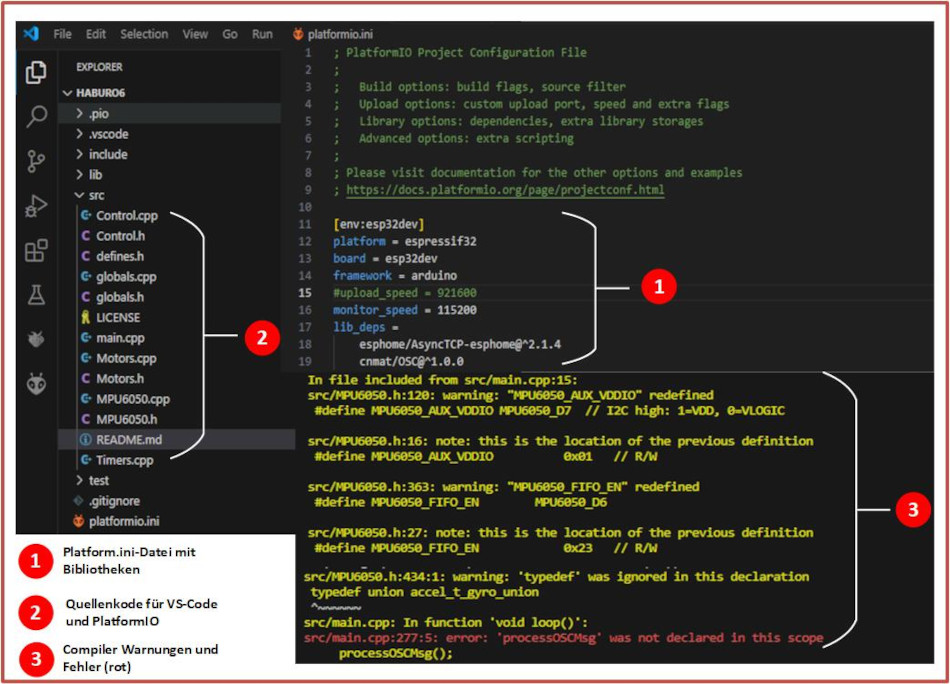Click the cnmat/OSC@^1.0.0 dependency line
Viewport: 950px width, 684px height.
[x=411, y=362]
